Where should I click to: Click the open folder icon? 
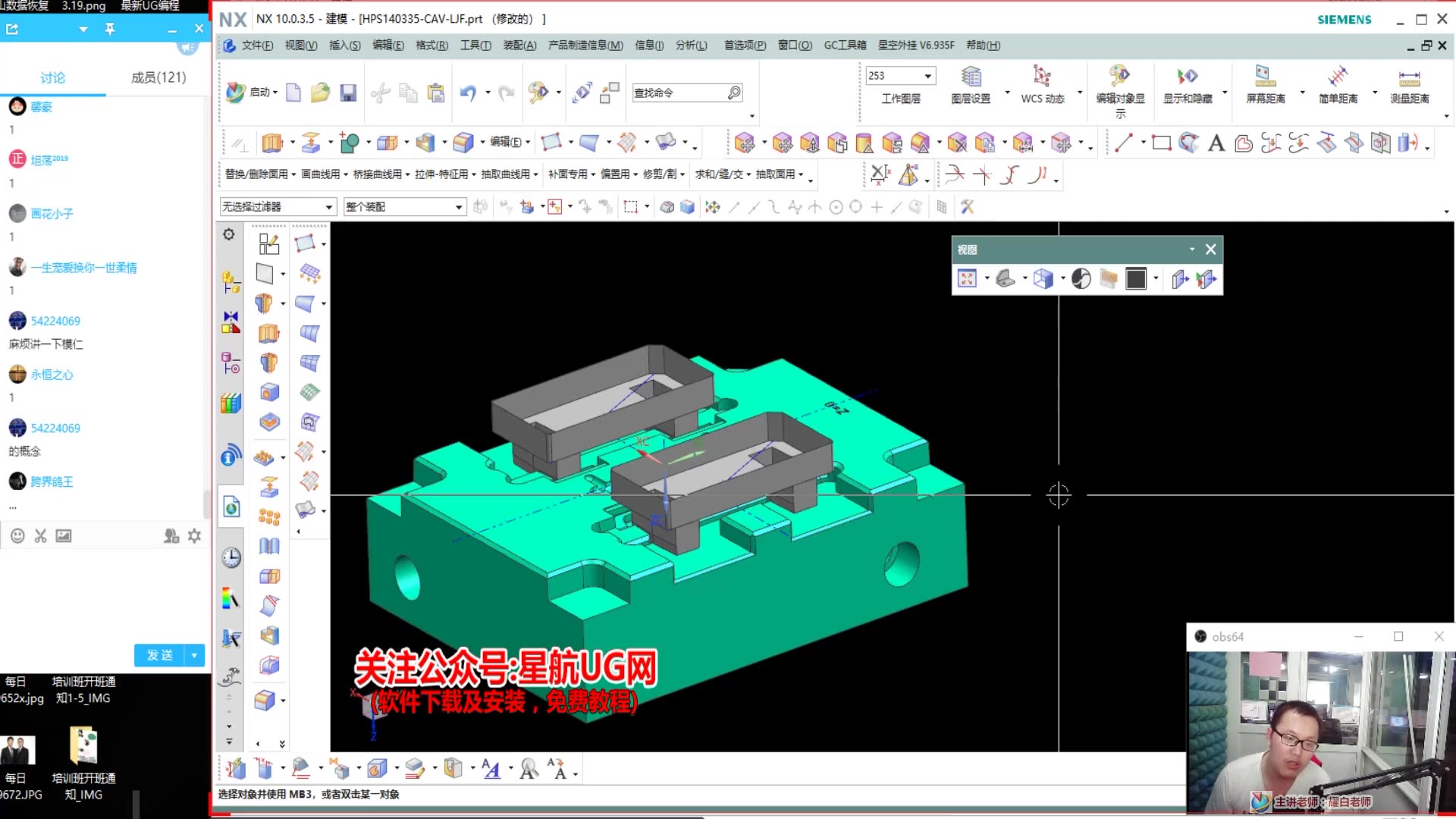point(320,93)
